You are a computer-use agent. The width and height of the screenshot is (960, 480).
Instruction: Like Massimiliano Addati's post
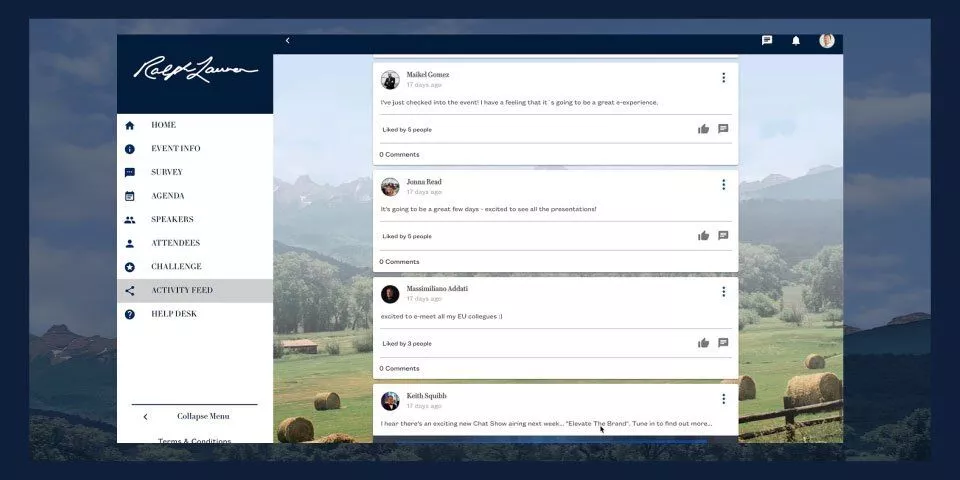click(703, 343)
